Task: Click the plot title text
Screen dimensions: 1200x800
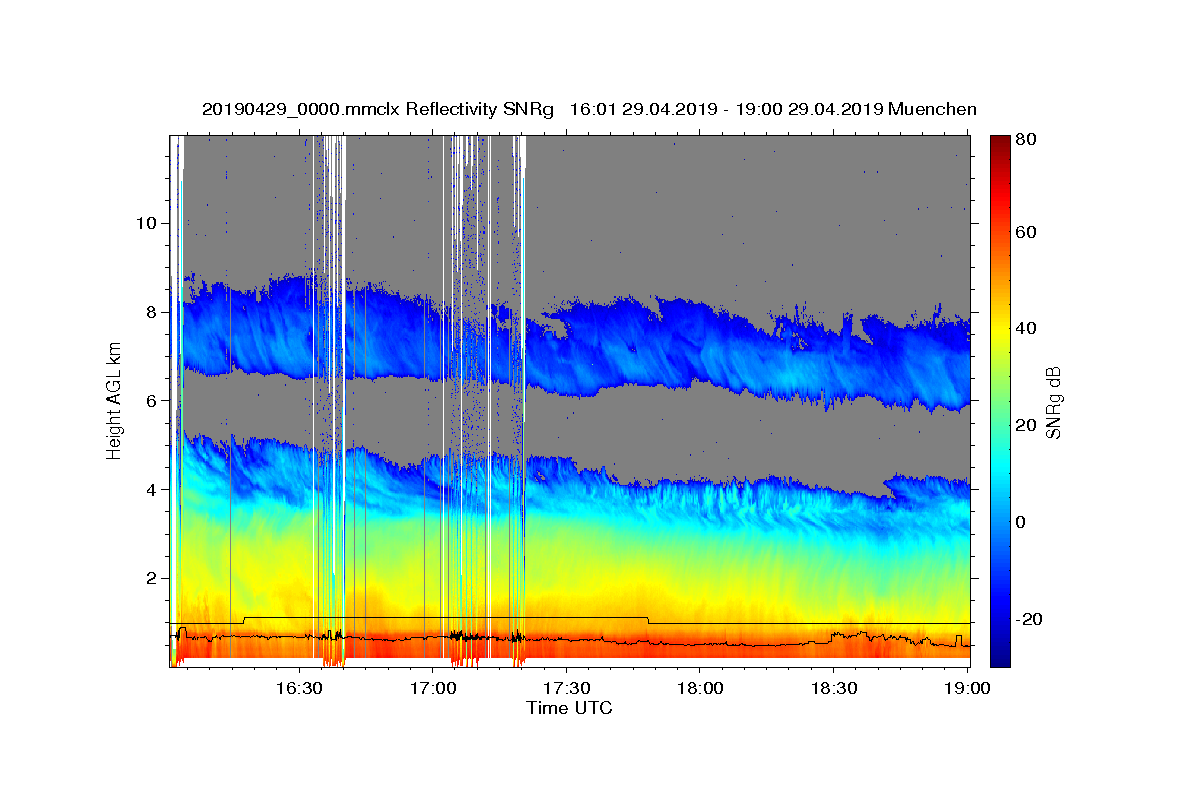Action: [x=589, y=109]
